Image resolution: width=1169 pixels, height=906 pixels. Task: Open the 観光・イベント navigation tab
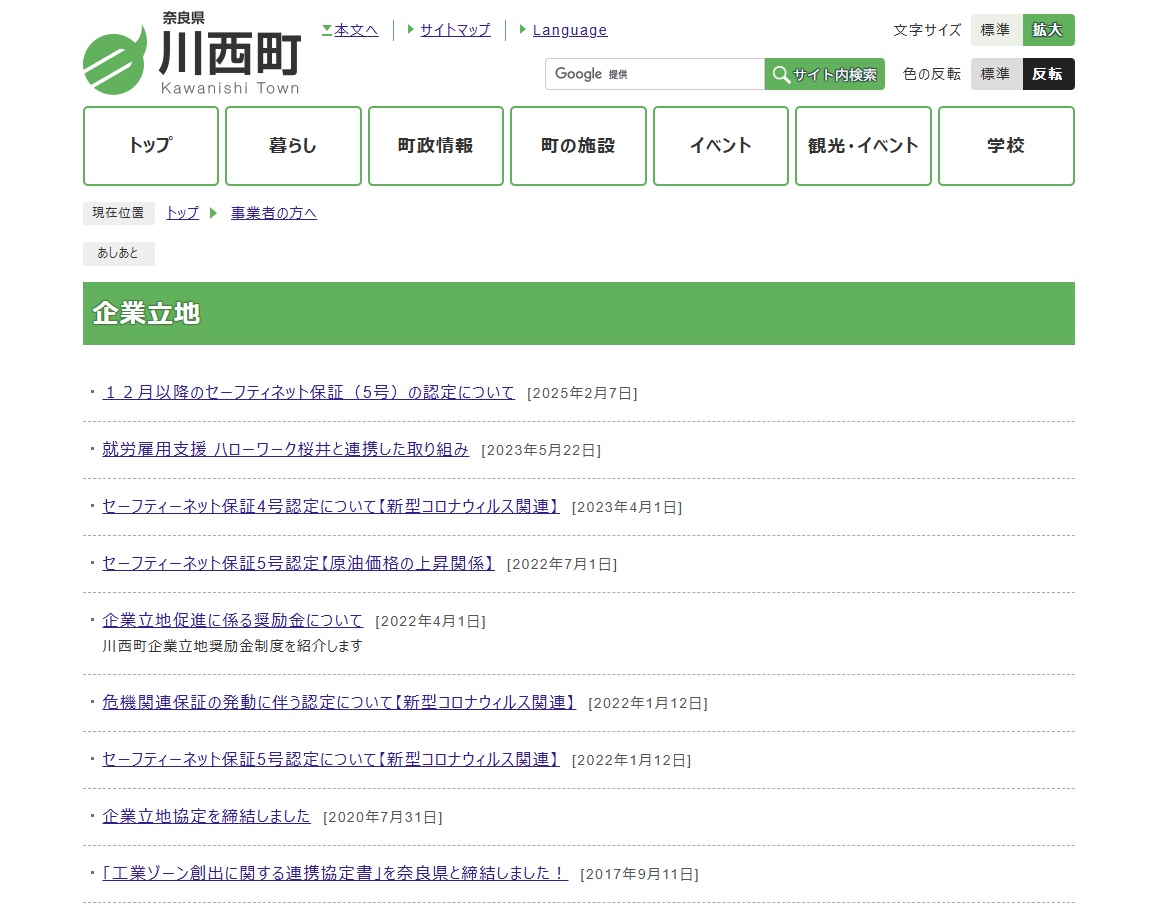[x=863, y=145]
